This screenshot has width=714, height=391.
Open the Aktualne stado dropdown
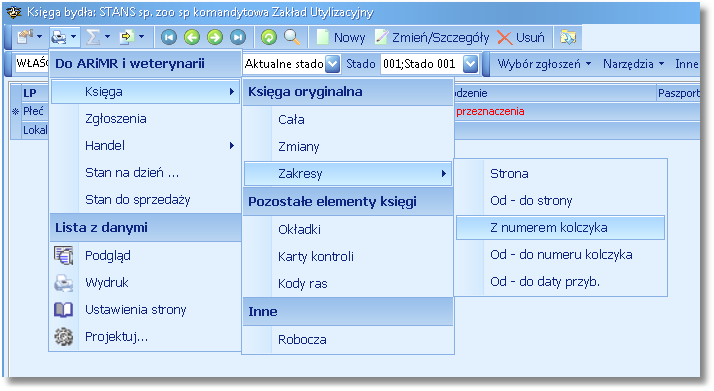(333, 64)
